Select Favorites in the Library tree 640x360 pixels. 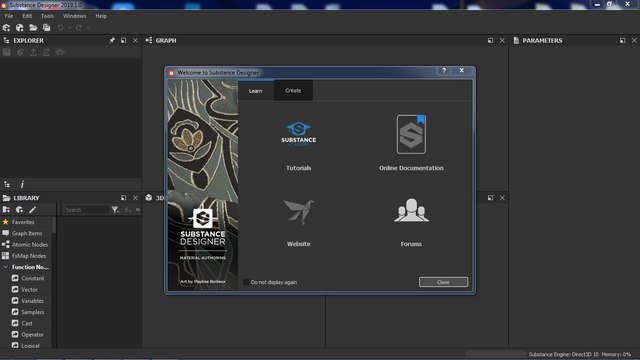[x=23, y=222]
